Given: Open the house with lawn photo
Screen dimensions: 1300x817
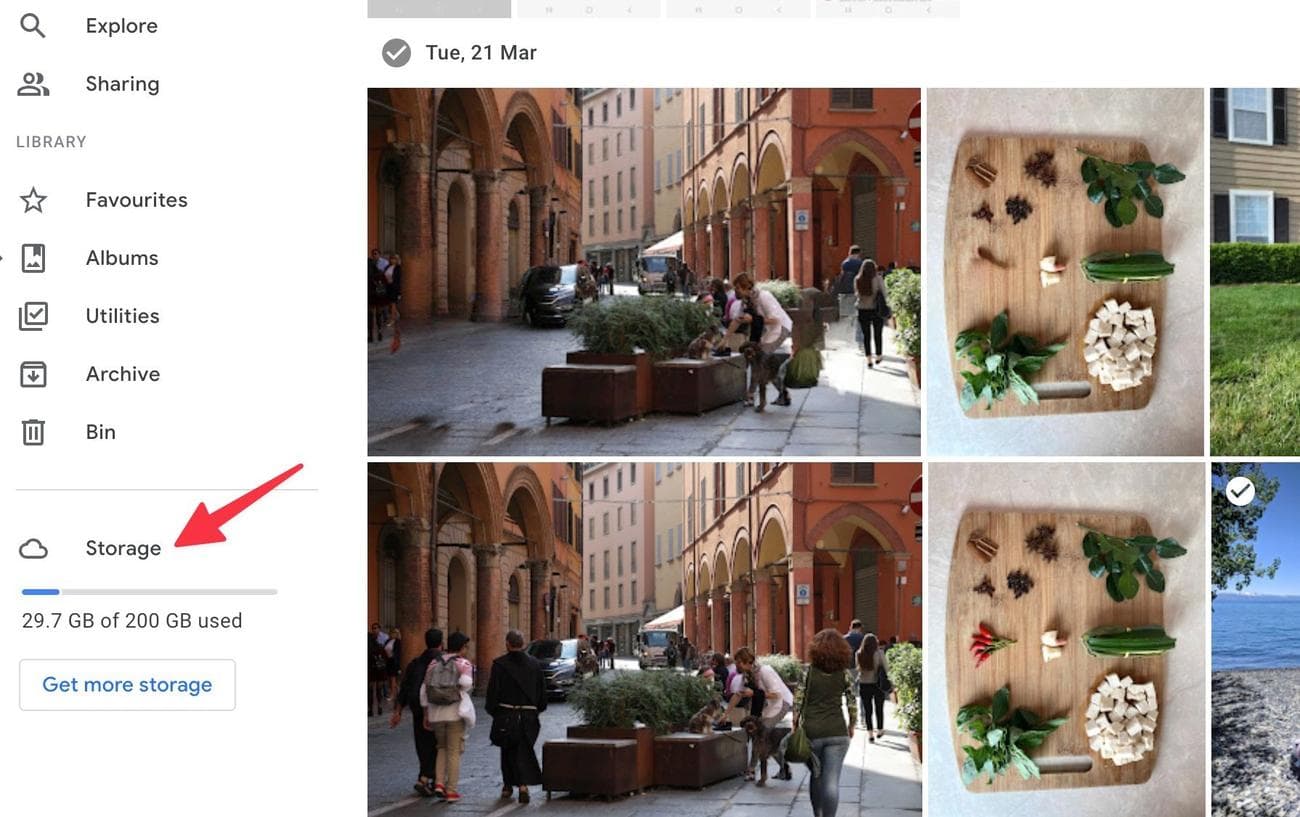Looking at the screenshot, I should [1255, 272].
